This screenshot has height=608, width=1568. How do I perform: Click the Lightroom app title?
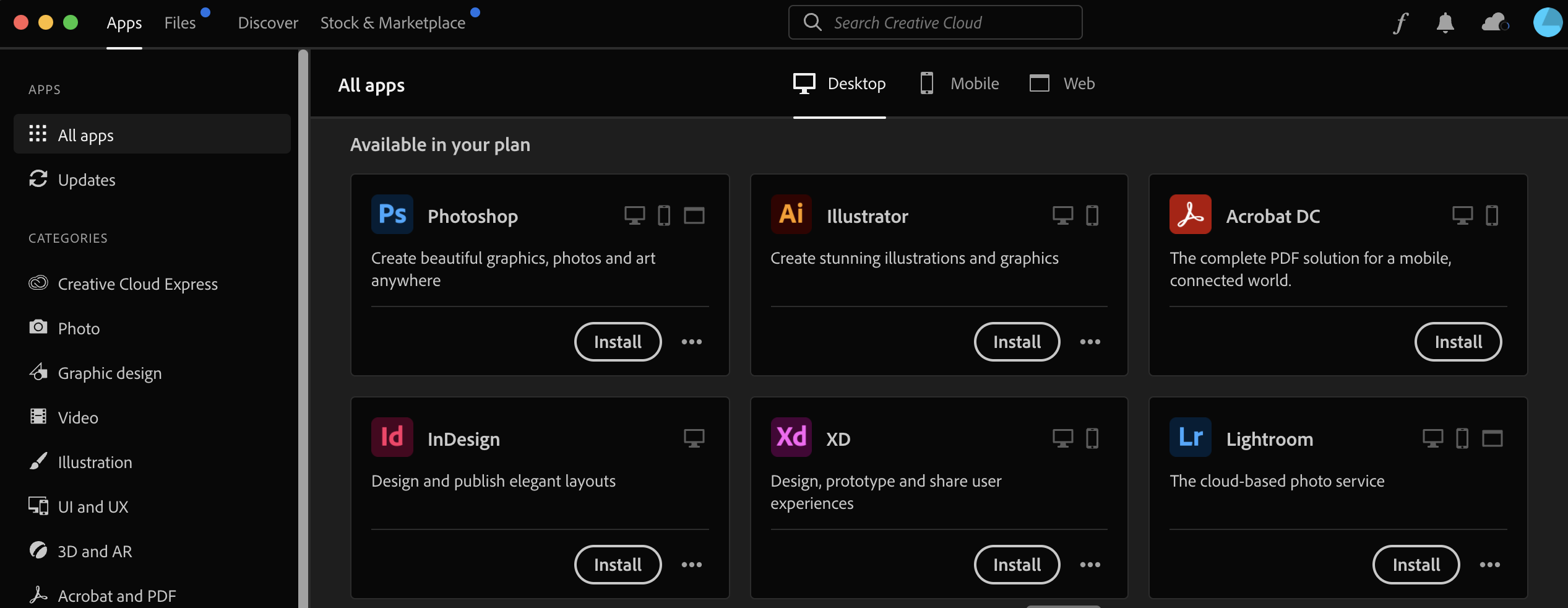(1270, 439)
